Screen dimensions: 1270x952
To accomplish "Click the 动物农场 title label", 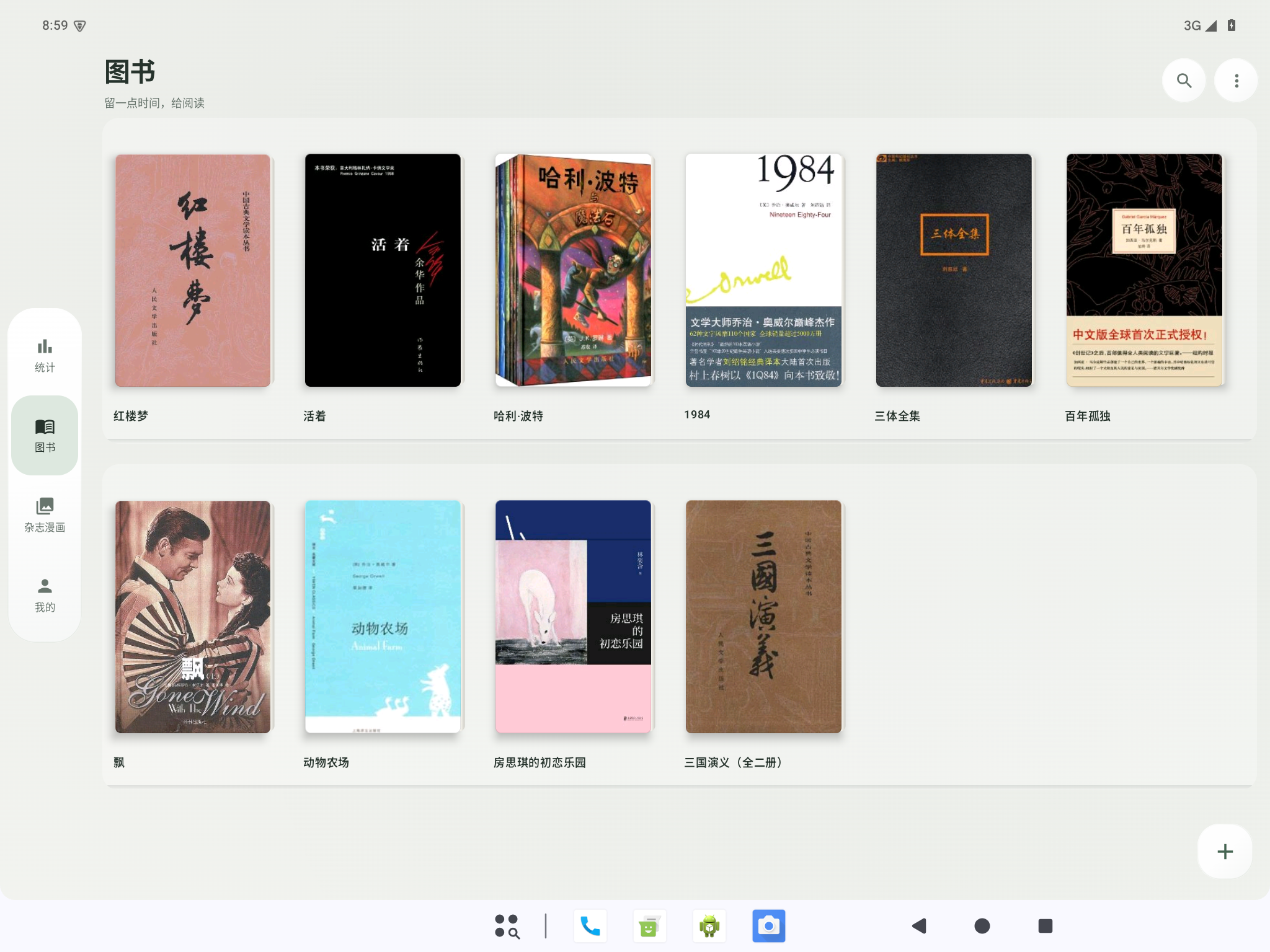I will [x=326, y=762].
